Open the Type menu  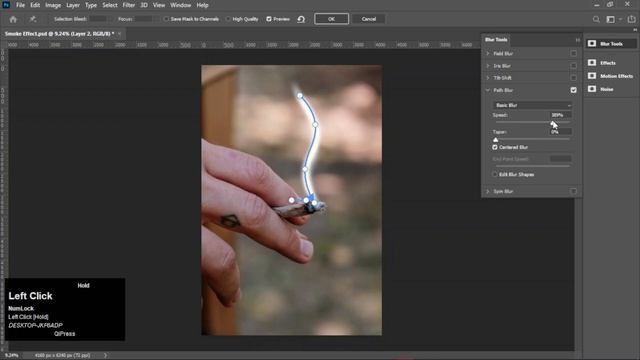(91, 5)
